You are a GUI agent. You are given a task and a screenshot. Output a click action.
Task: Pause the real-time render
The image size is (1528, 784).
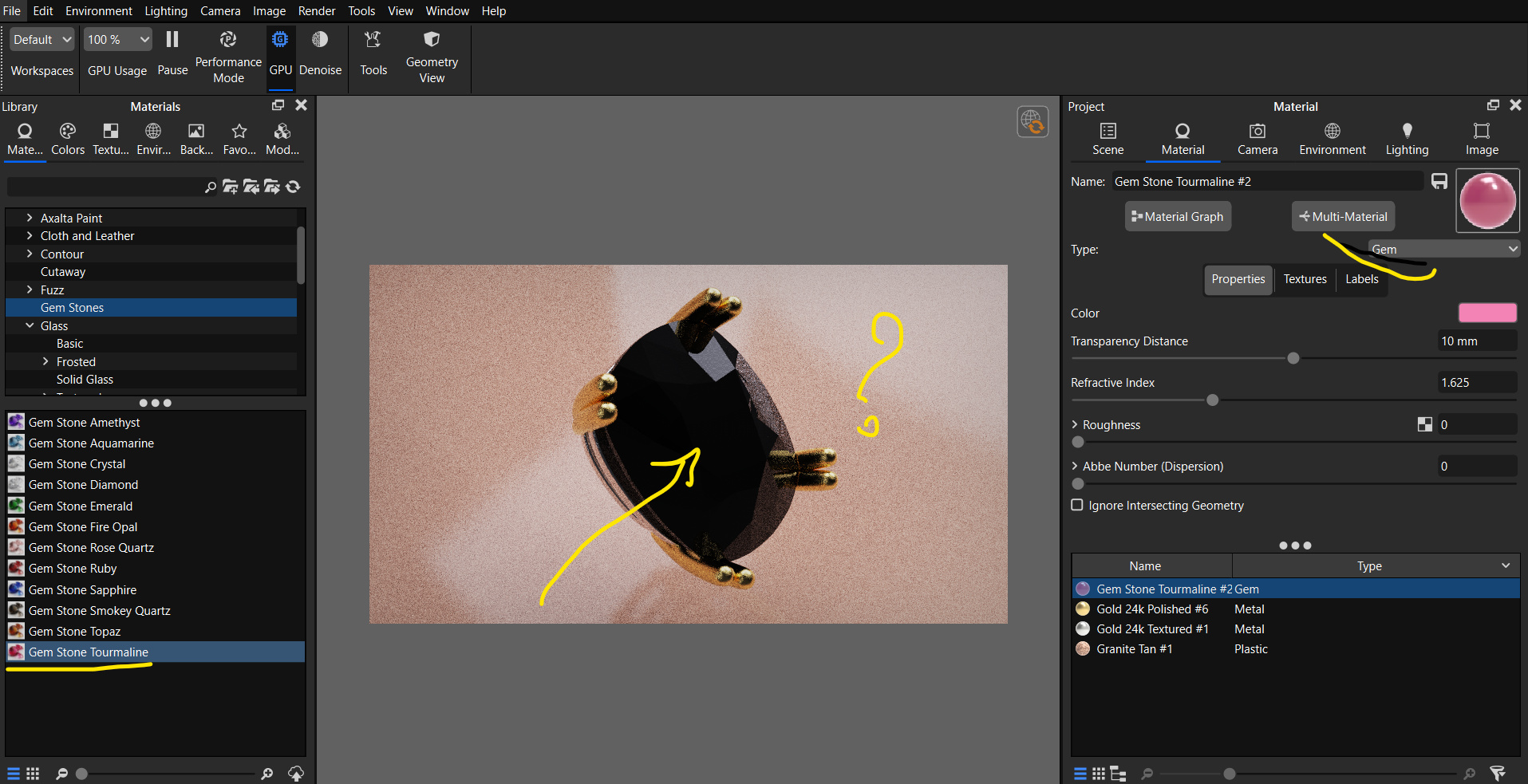[172, 53]
